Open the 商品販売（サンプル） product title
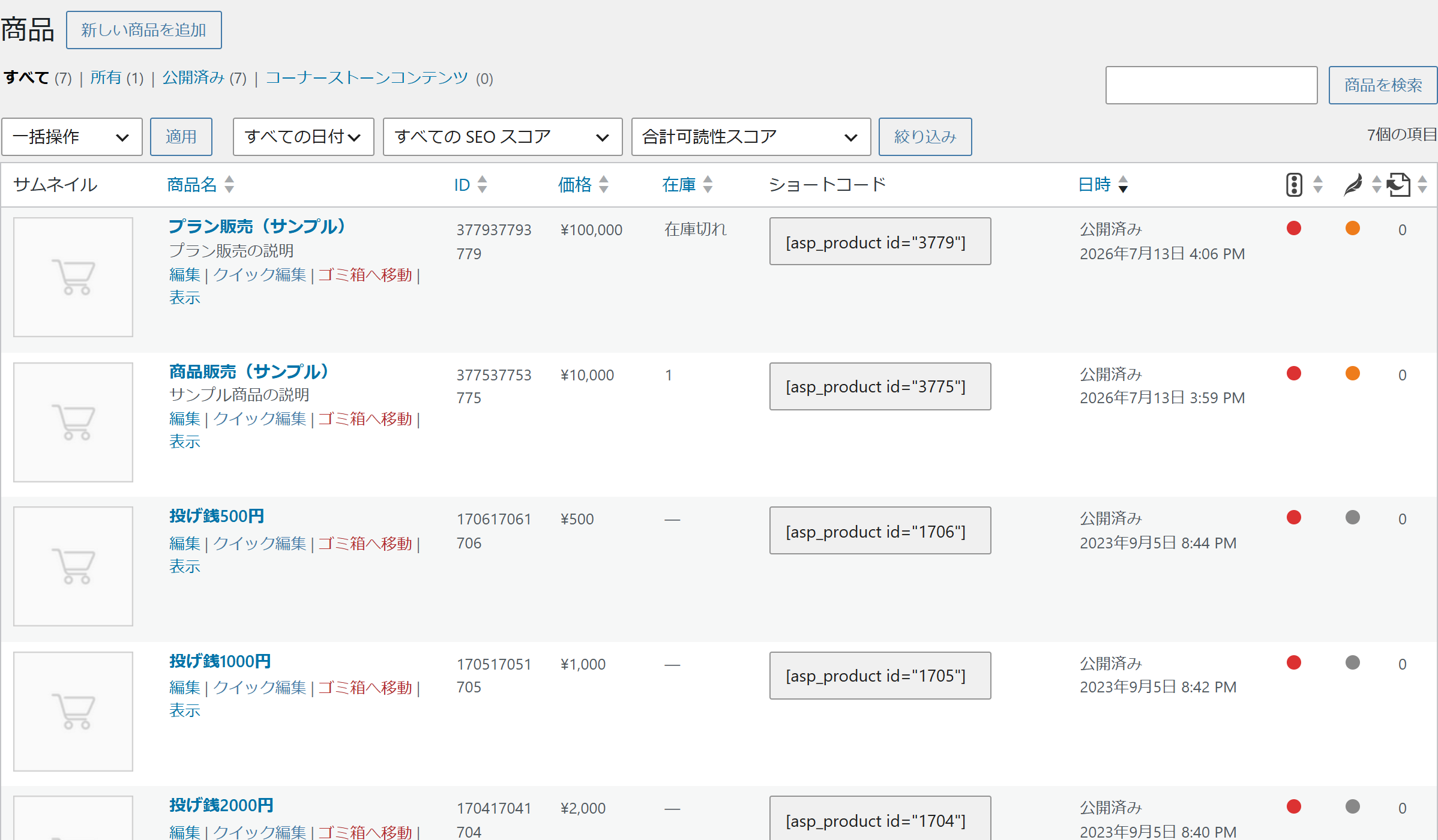 coord(249,371)
